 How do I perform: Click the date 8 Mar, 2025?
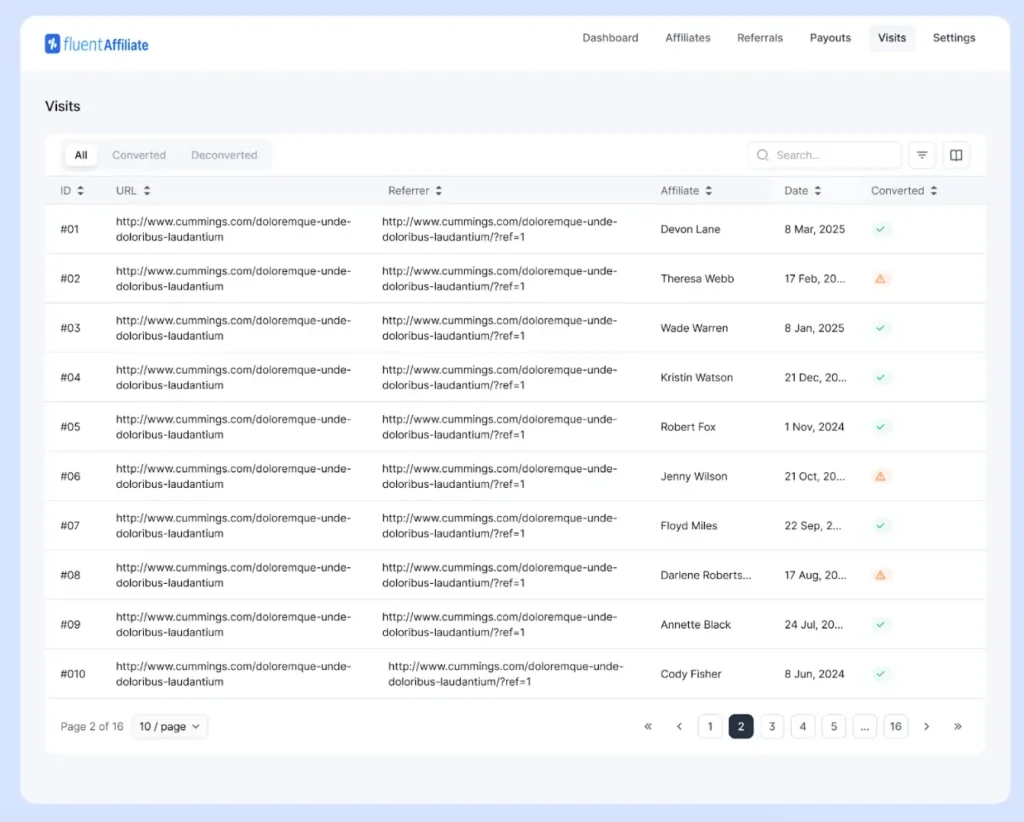tap(814, 229)
